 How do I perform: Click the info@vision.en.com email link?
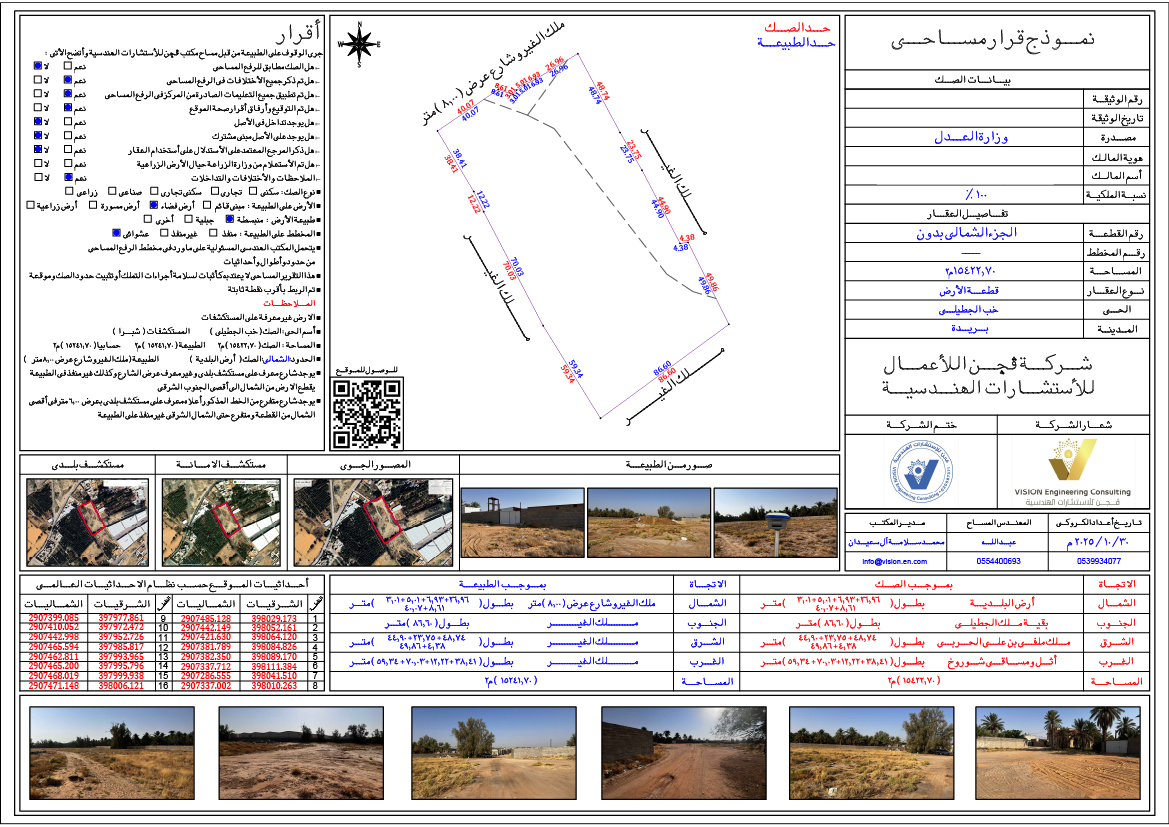click(895, 561)
